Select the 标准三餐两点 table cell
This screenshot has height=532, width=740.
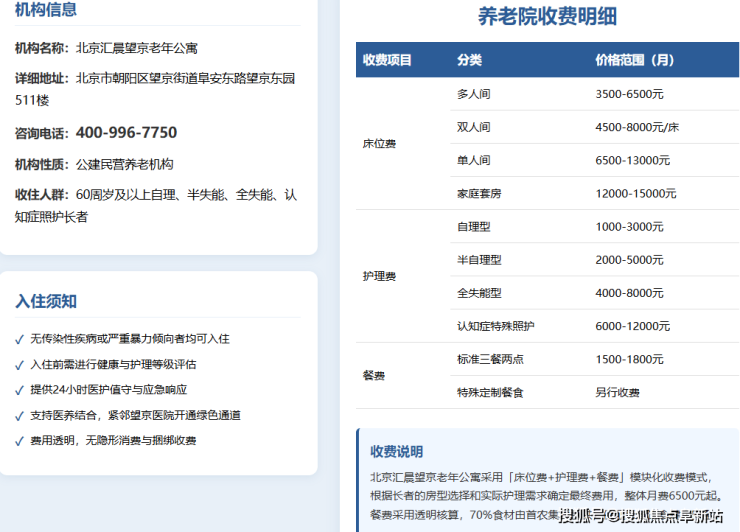point(490,359)
